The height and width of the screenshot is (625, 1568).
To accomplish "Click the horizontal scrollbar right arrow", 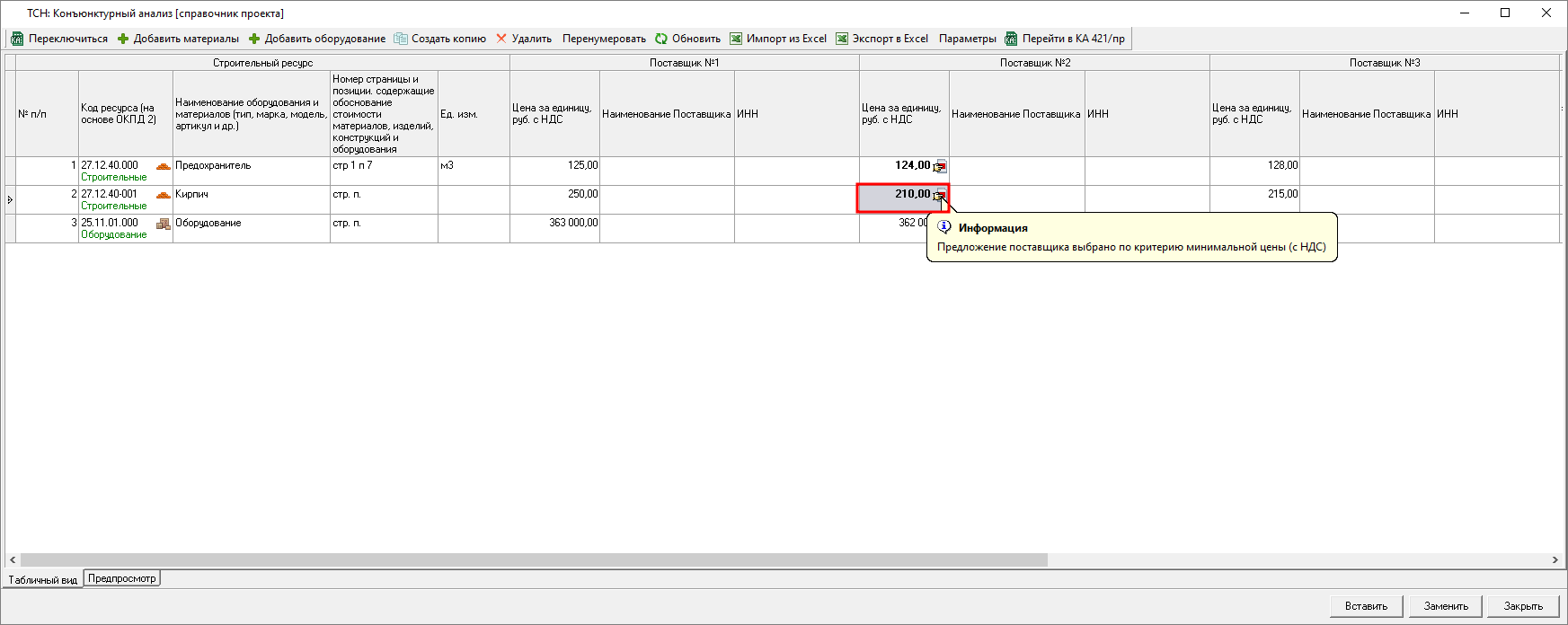I will [1555, 559].
